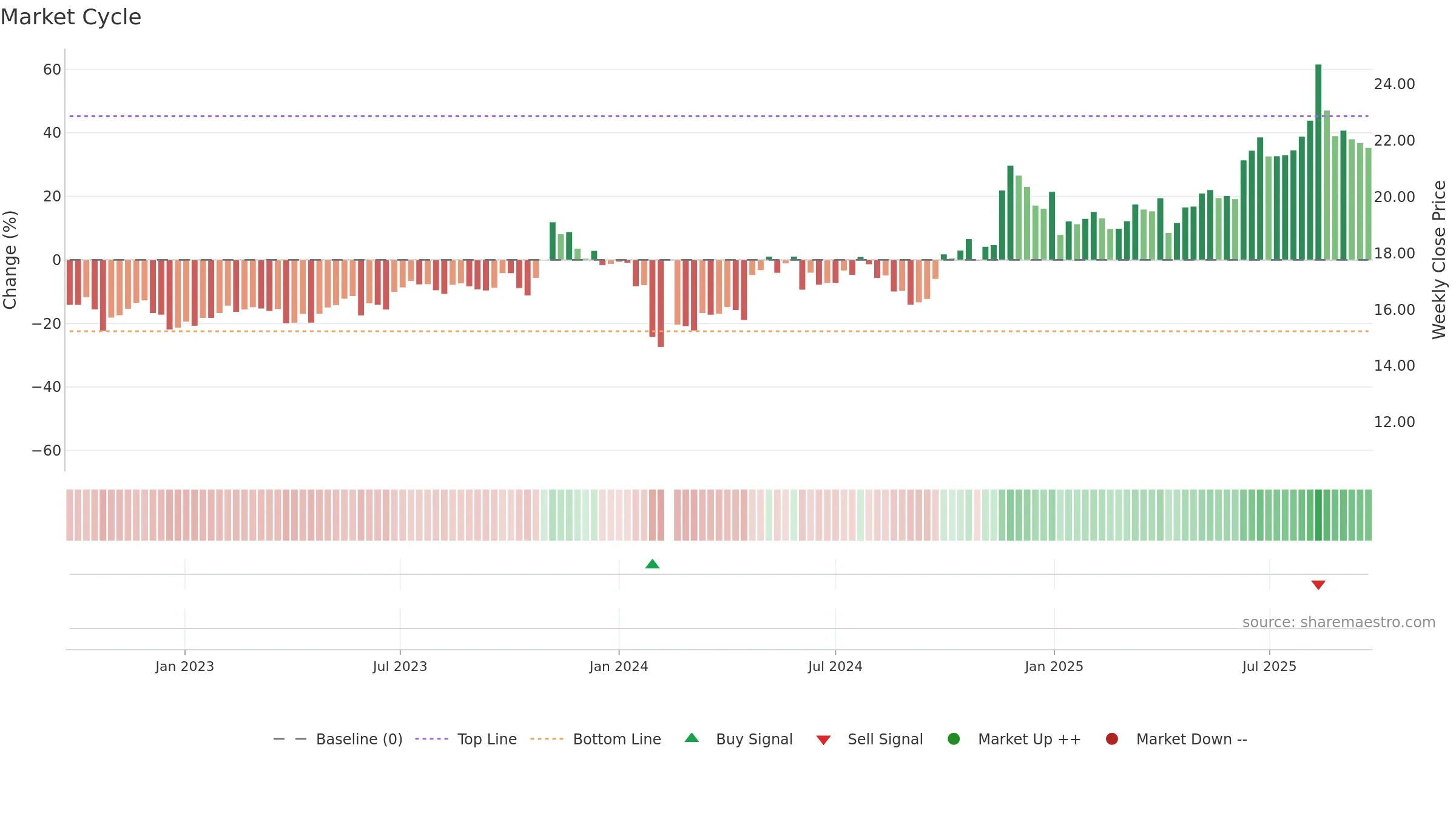Click the green Buy Signal triangle marker on chart
Screen dimensions: 1456x819
click(652, 564)
